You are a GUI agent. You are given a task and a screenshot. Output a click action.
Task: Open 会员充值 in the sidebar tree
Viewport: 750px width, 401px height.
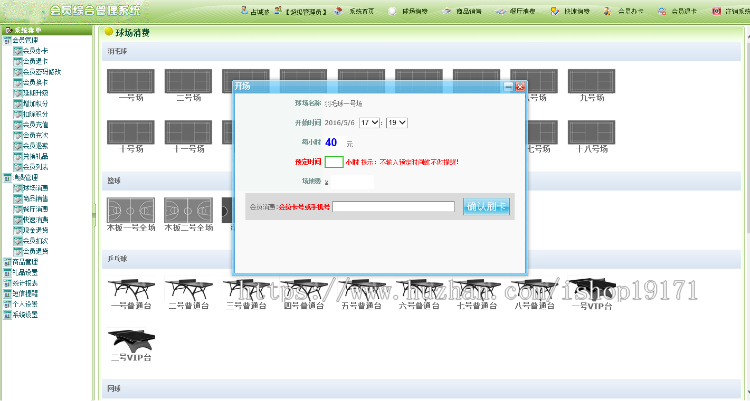coord(35,124)
